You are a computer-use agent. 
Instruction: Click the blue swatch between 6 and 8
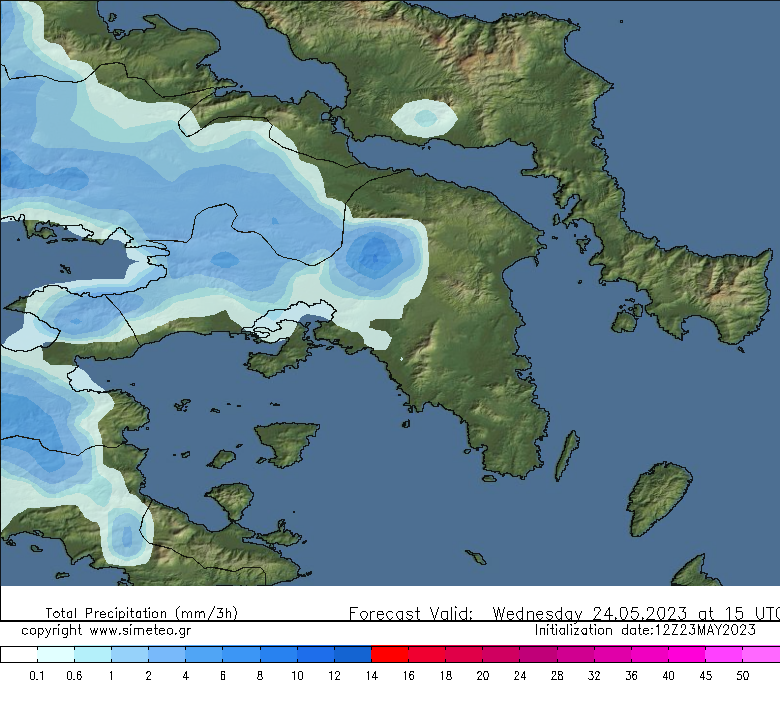click(241, 655)
